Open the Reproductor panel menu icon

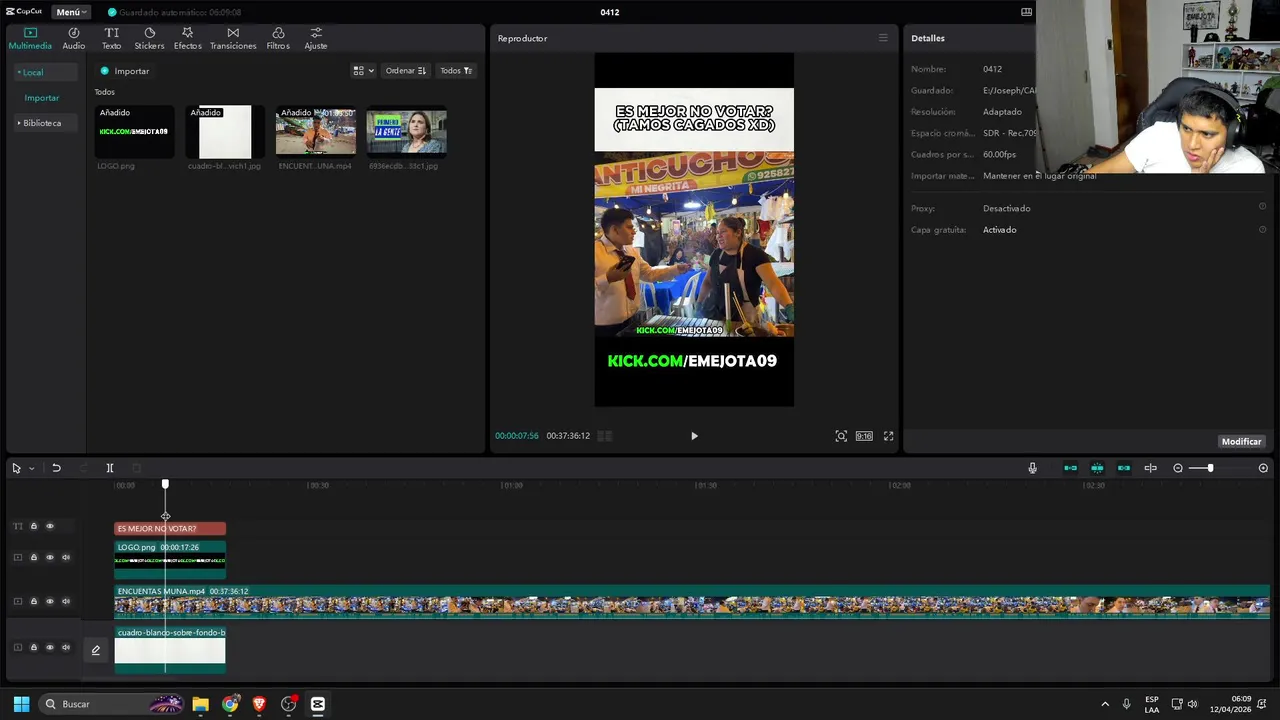click(x=883, y=38)
